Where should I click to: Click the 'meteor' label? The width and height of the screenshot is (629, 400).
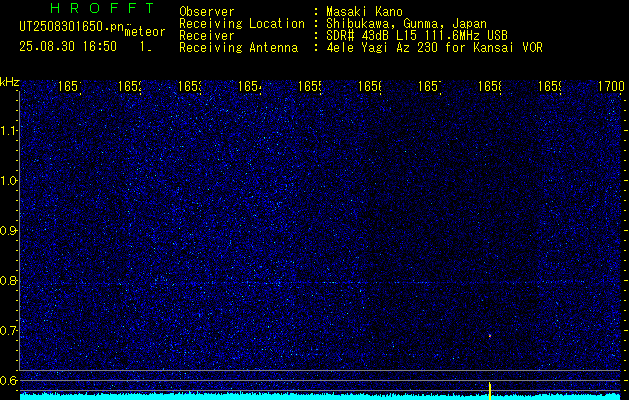pos(145,32)
